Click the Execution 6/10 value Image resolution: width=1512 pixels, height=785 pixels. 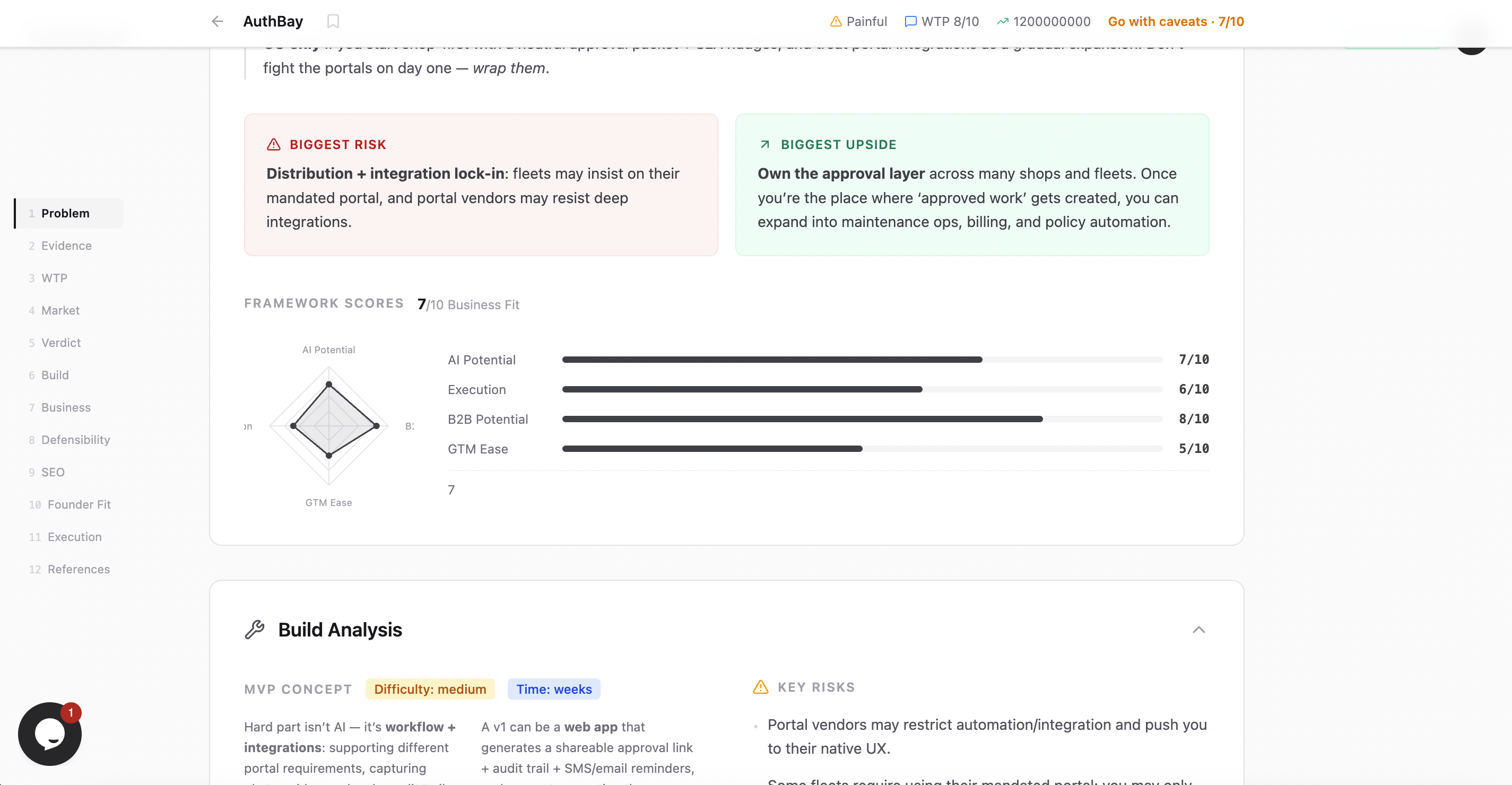[x=1194, y=389]
